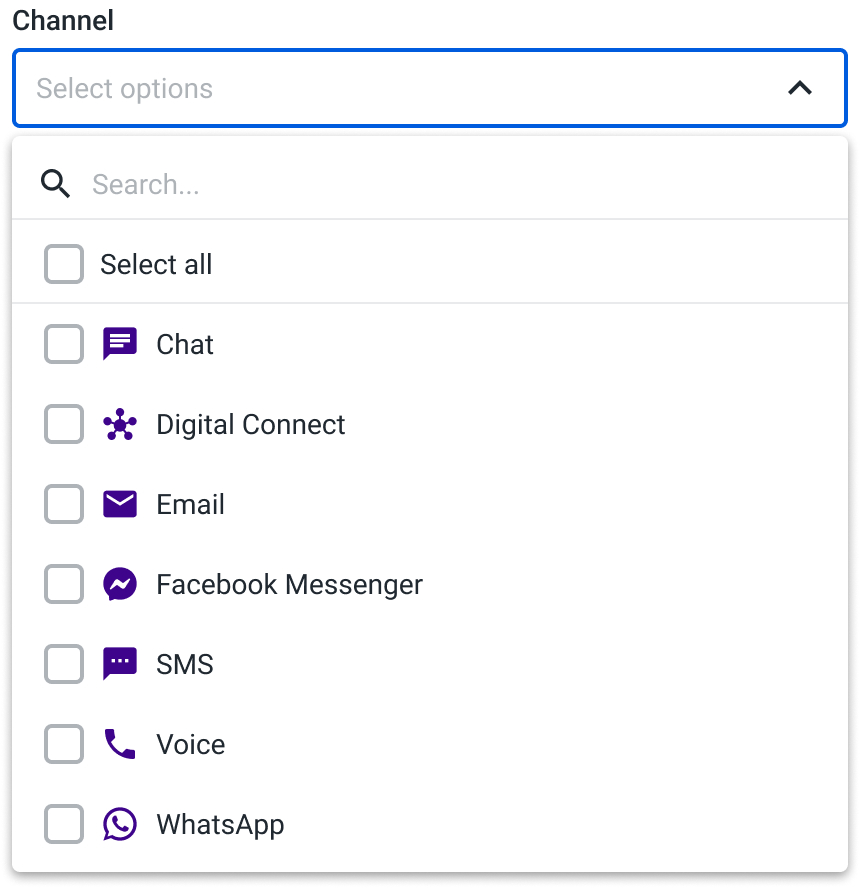Click the Select options combo box
The height and width of the screenshot is (888, 860).
click(430, 88)
